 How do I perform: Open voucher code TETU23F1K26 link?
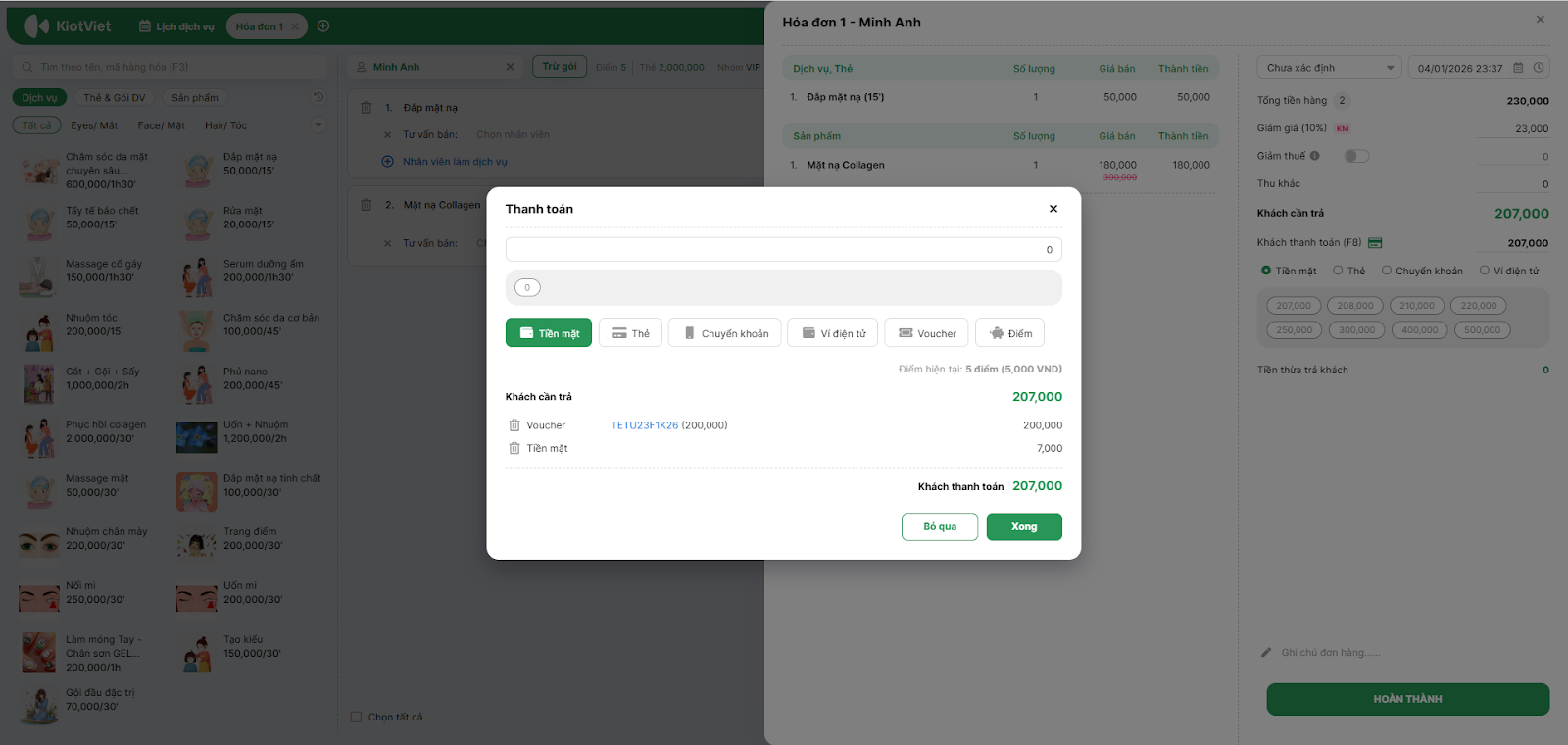click(644, 425)
